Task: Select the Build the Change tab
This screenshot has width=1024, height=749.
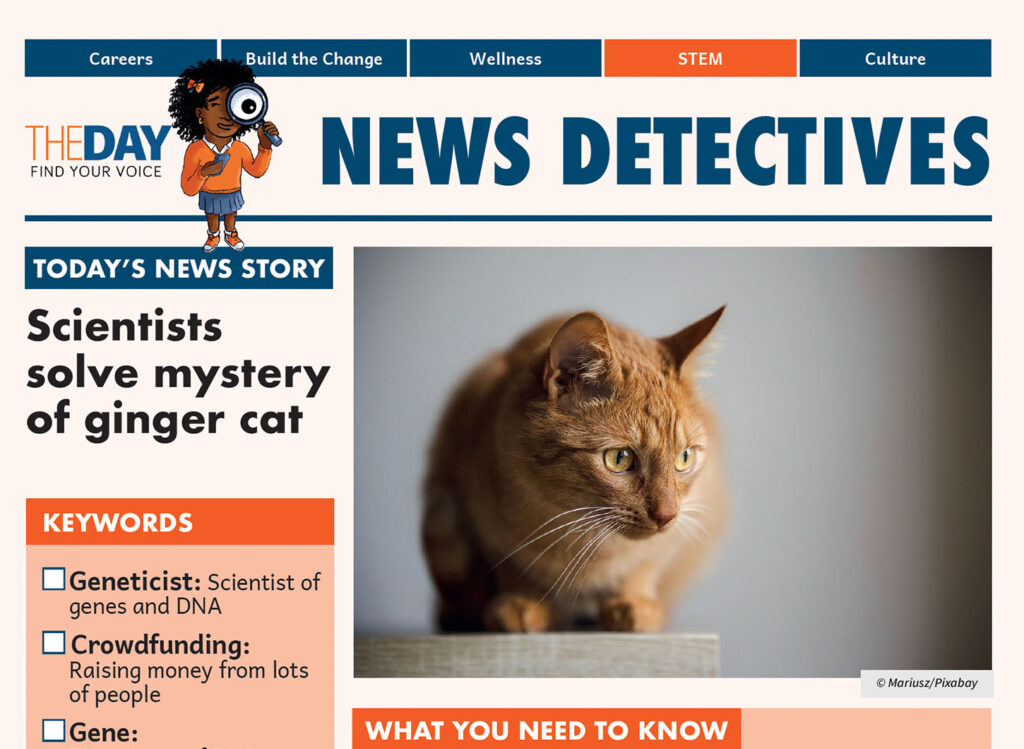Action: pyautogui.click(x=314, y=58)
